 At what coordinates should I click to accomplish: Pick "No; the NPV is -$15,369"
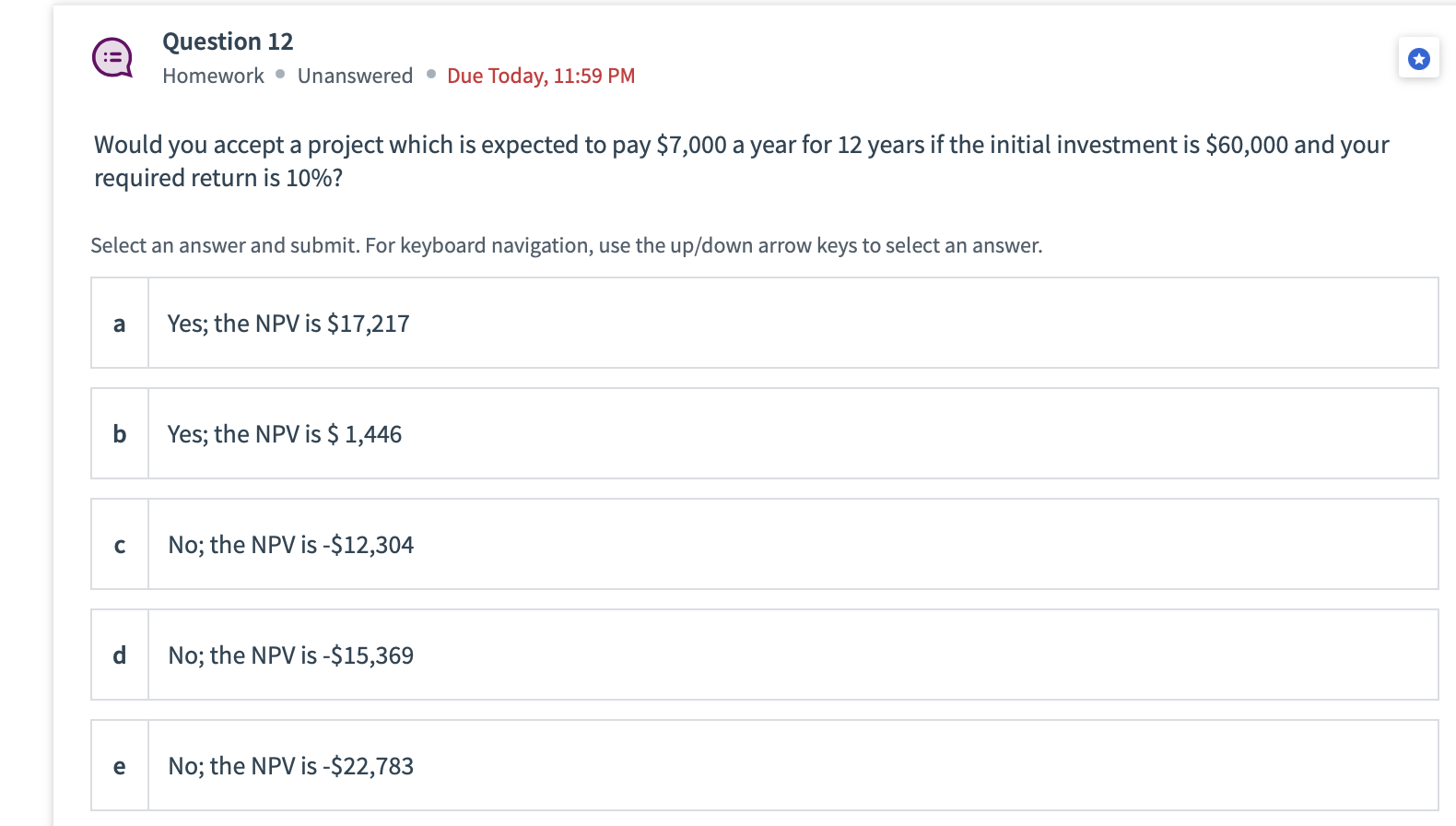[290, 655]
